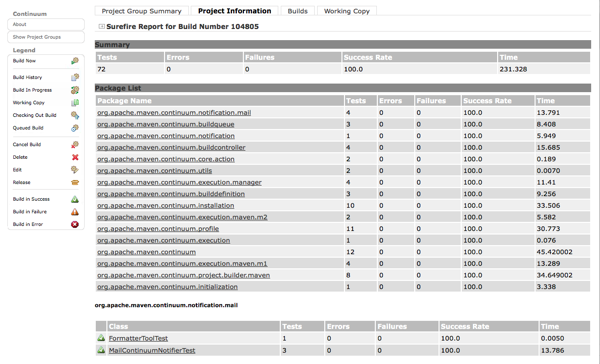The height and width of the screenshot is (364, 600).
Task: Expand the Surefire Report section toggle
Action: [101, 26]
